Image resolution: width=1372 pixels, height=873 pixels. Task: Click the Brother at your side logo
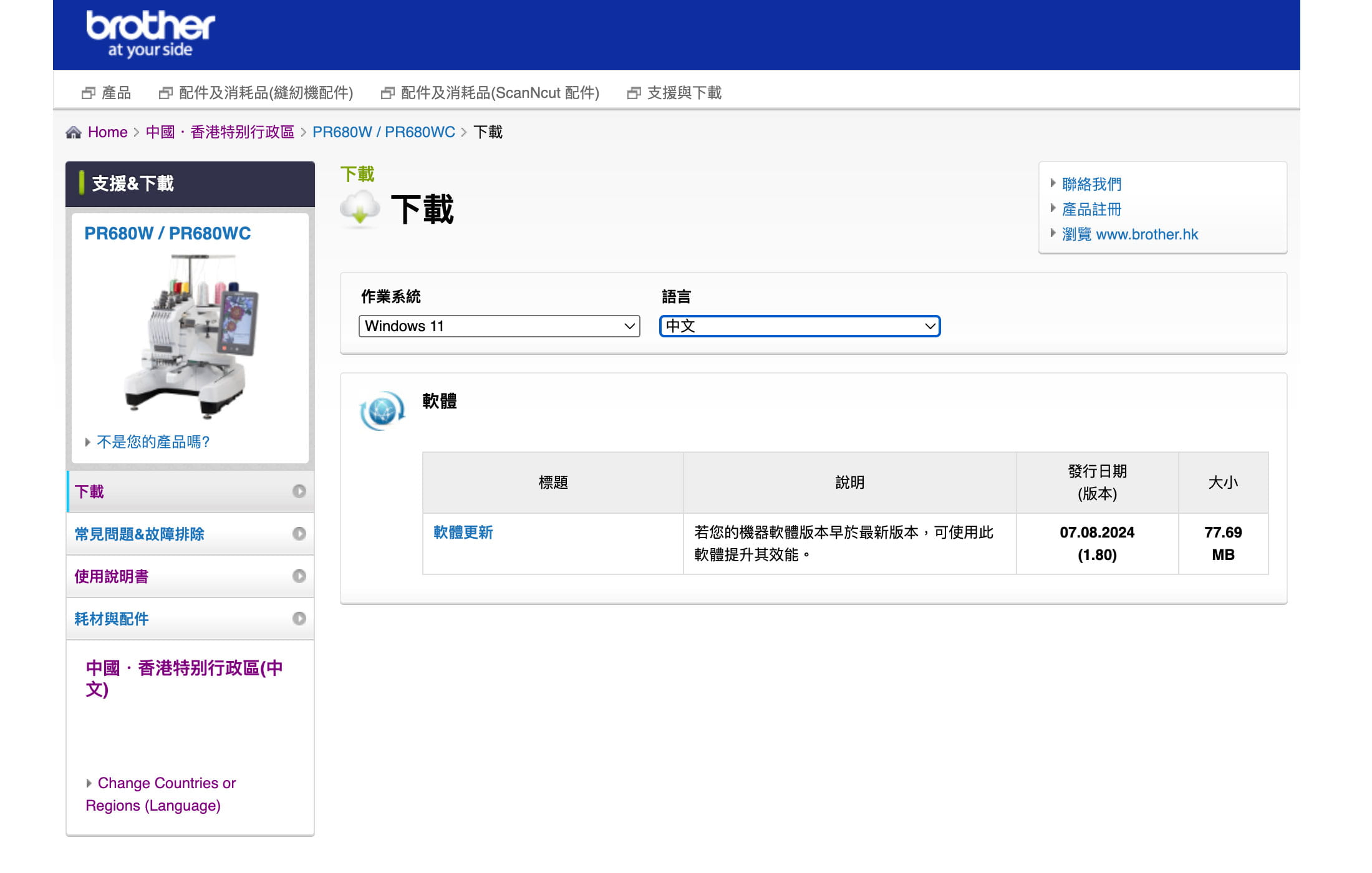pos(150,34)
